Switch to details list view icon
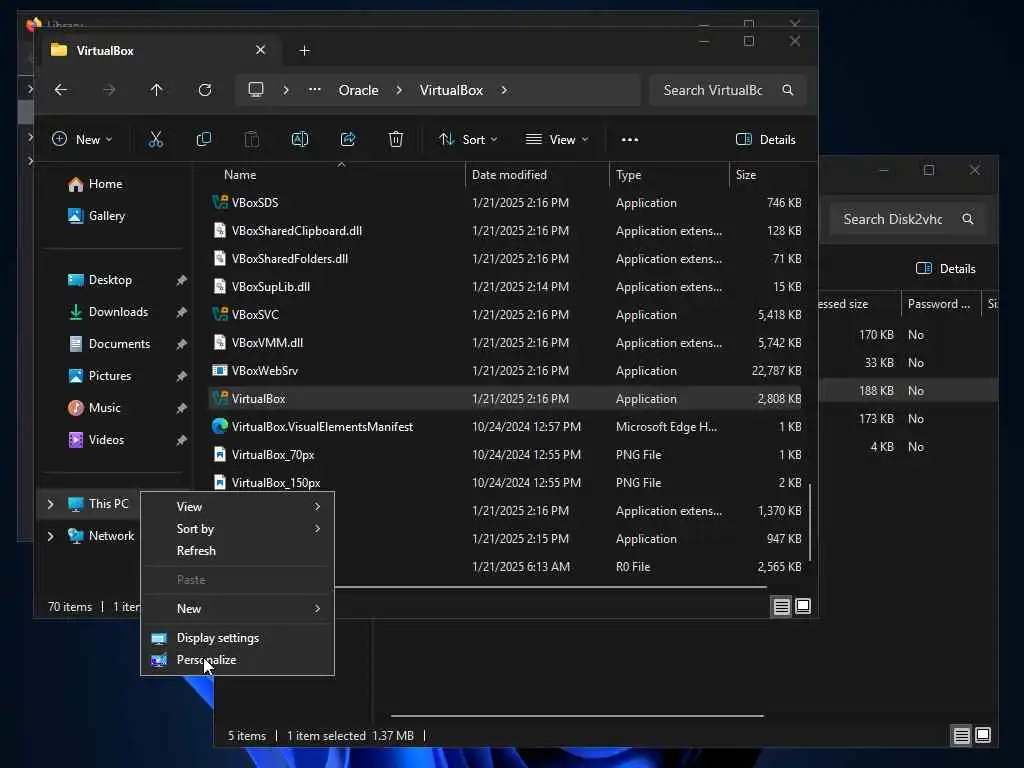1024x768 pixels. click(x=782, y=607)
